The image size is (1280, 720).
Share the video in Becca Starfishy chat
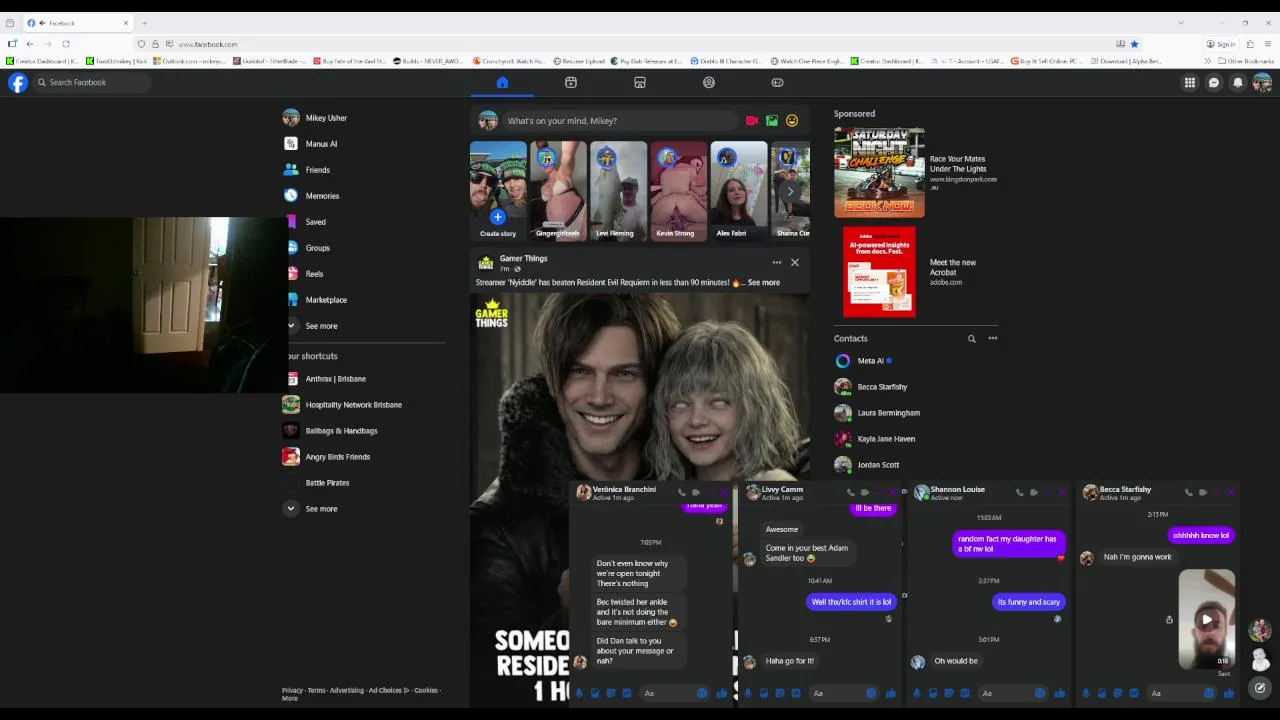[x=1169, y=620]
